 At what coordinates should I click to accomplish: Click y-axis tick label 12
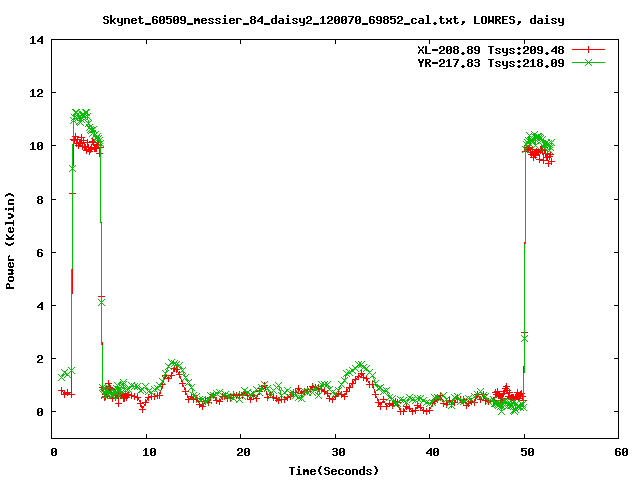36,93
